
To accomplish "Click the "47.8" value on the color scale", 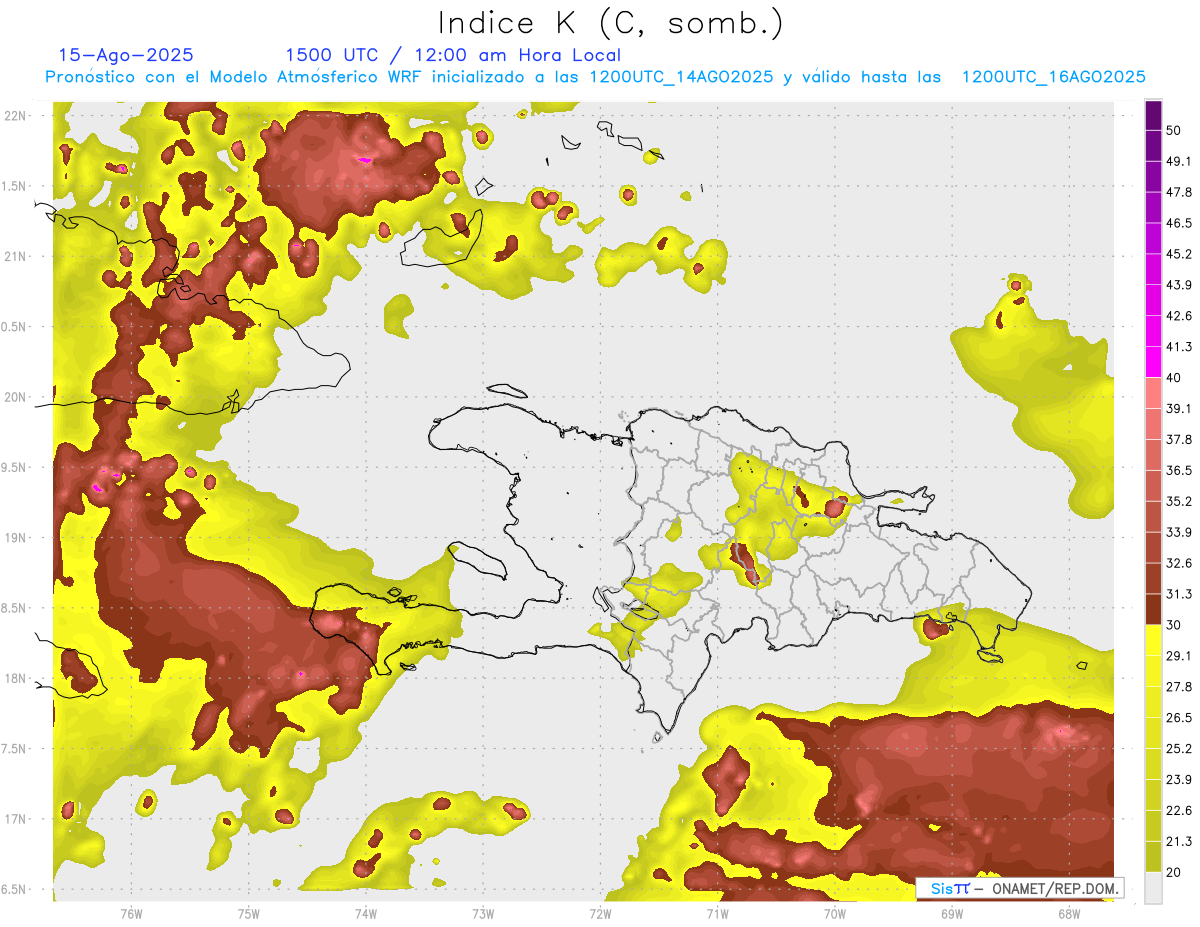I will point(1179,192).
